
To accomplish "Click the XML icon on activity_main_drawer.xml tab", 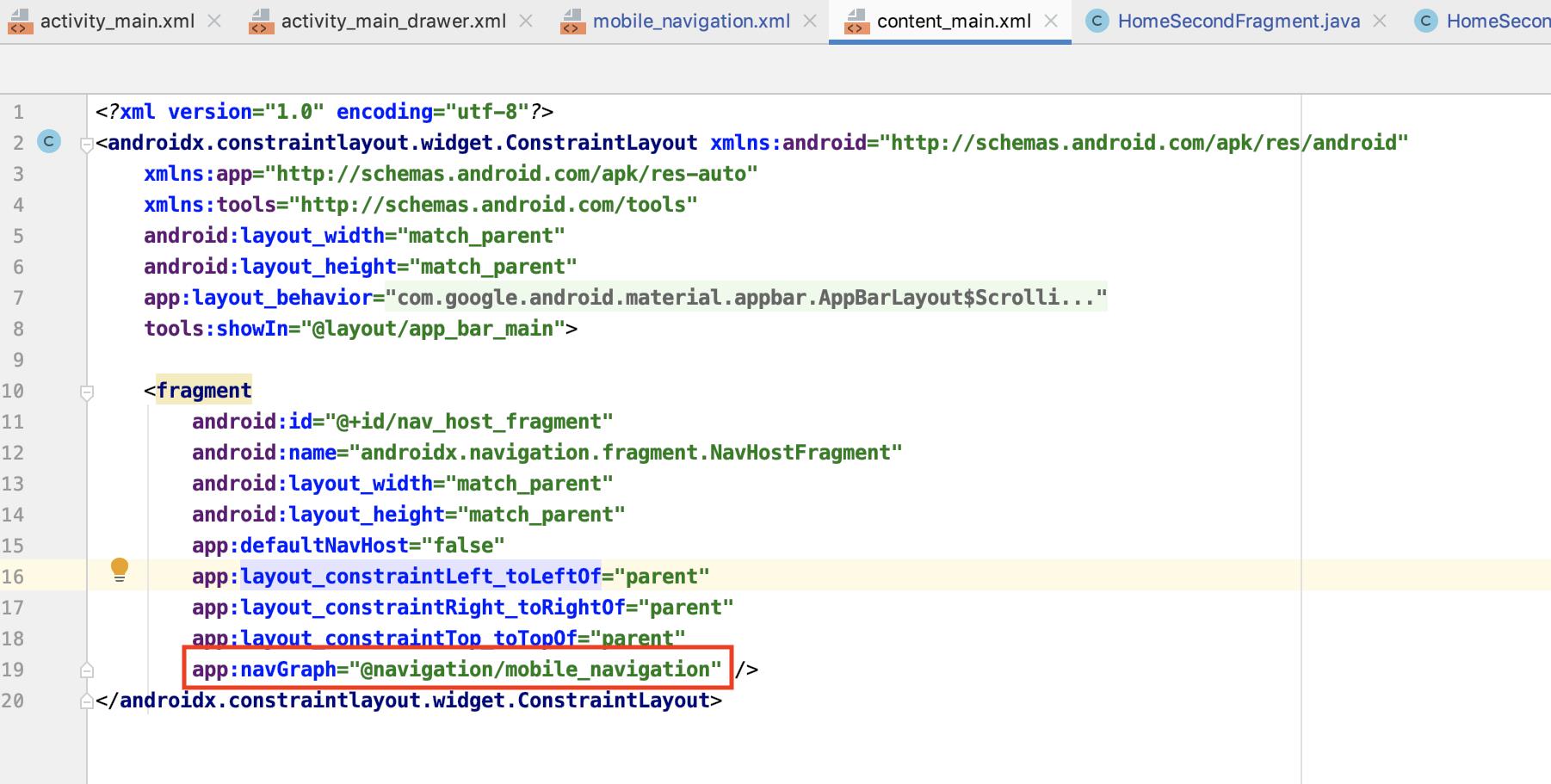I will tap(261, 22).
